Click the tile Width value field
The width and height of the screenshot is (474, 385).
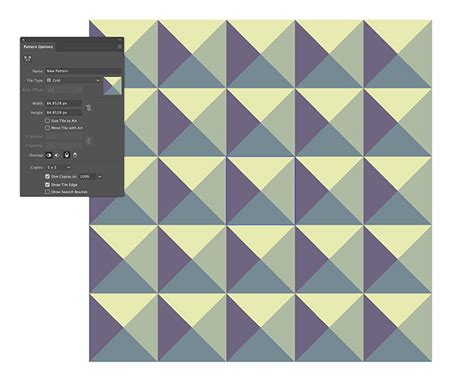pyautogui.click(x=63, y=103)
